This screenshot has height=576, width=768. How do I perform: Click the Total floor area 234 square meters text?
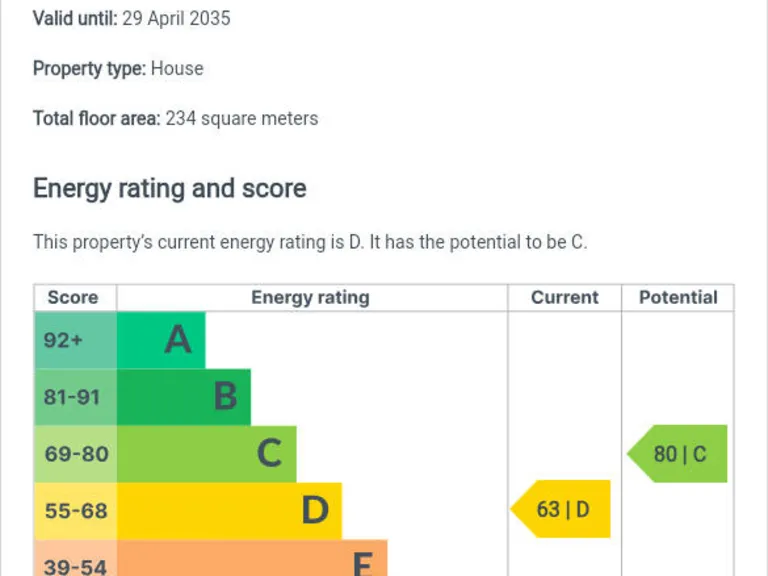pos(175,119)
